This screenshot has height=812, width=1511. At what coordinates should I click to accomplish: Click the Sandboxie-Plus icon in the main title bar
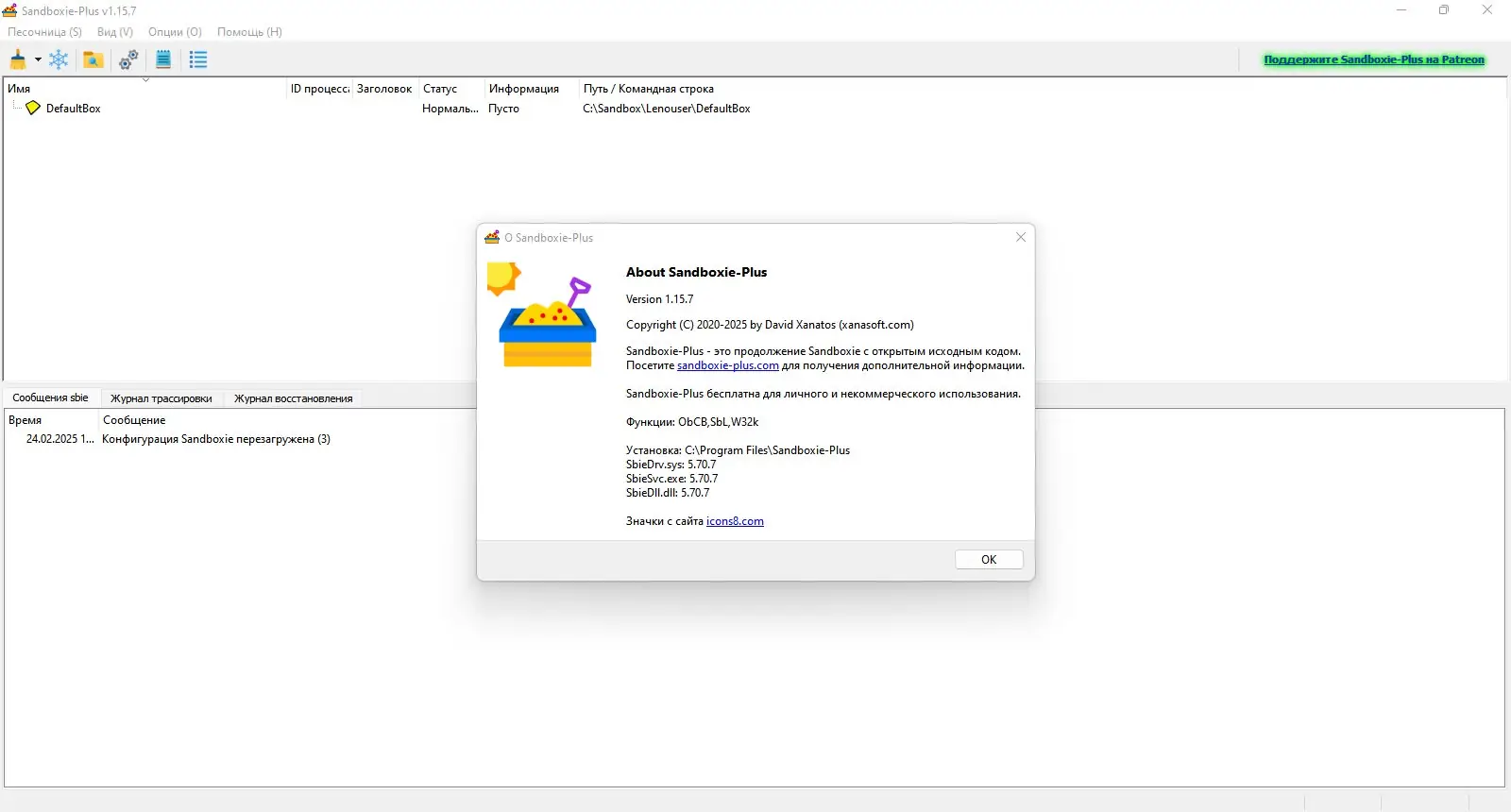10,10
